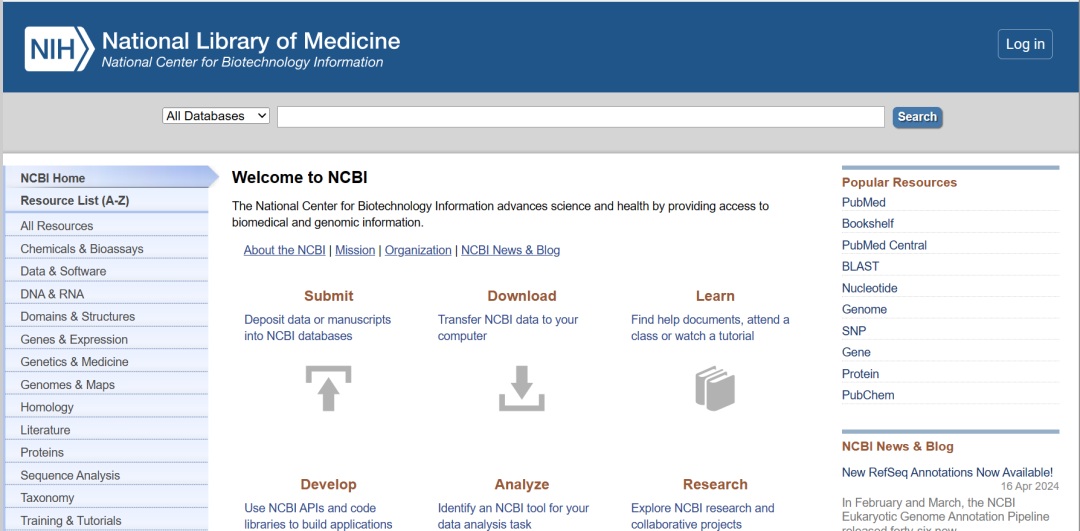The image size is (1080, 531).
Task: Focus the main NCBI search field
Action: (x=581, y=116)
